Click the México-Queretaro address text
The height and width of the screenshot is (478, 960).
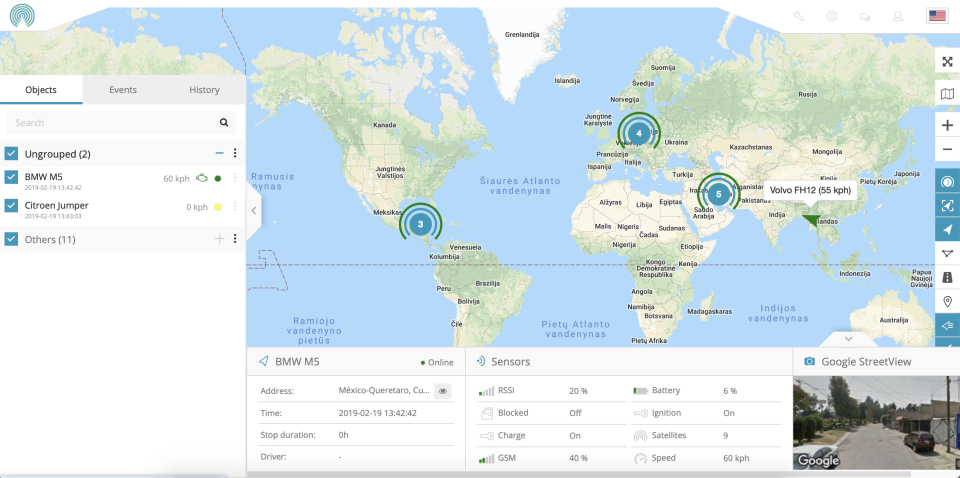(384, 390)
